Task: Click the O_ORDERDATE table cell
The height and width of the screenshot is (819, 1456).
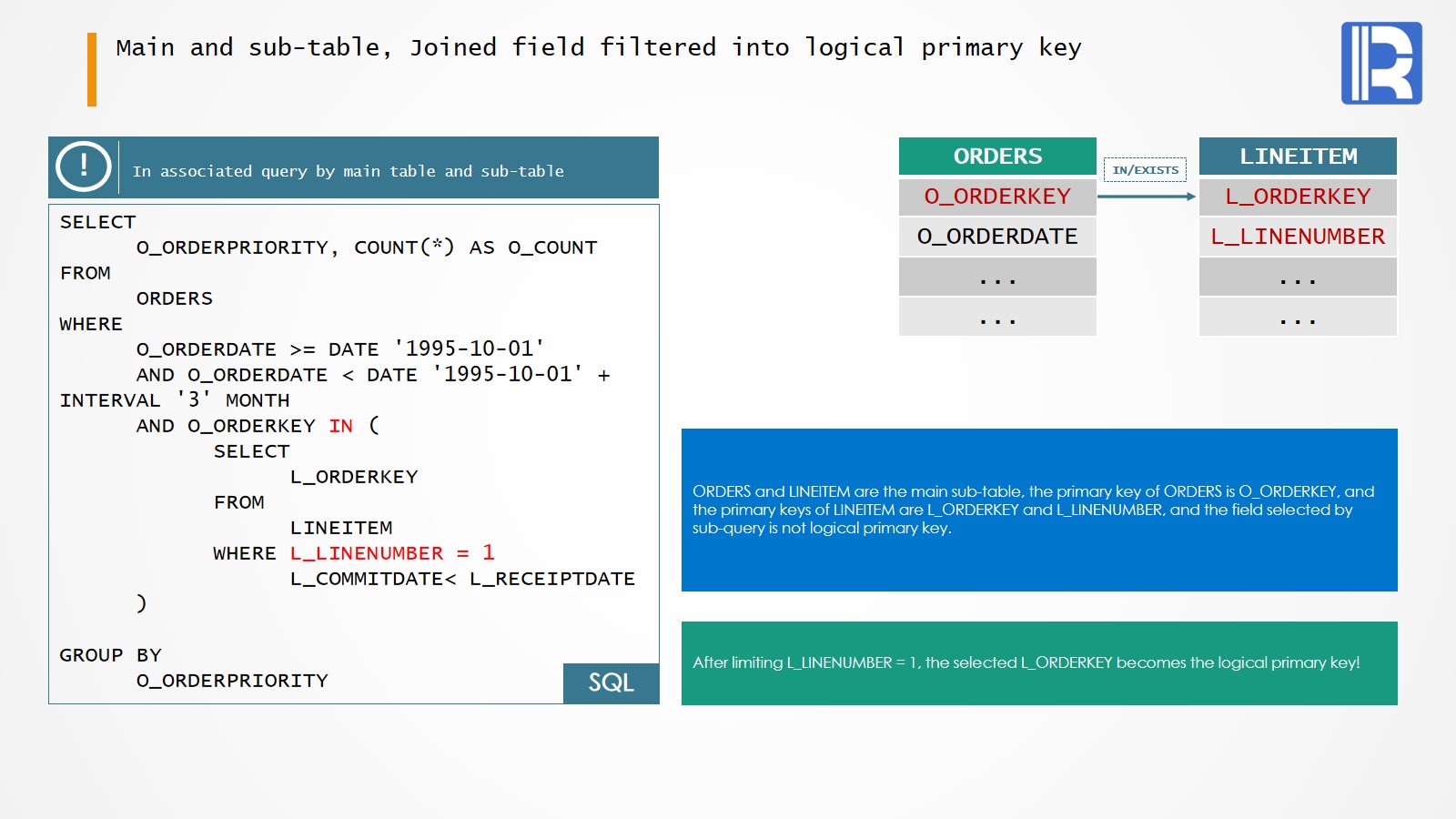Action: pos(997,237)
